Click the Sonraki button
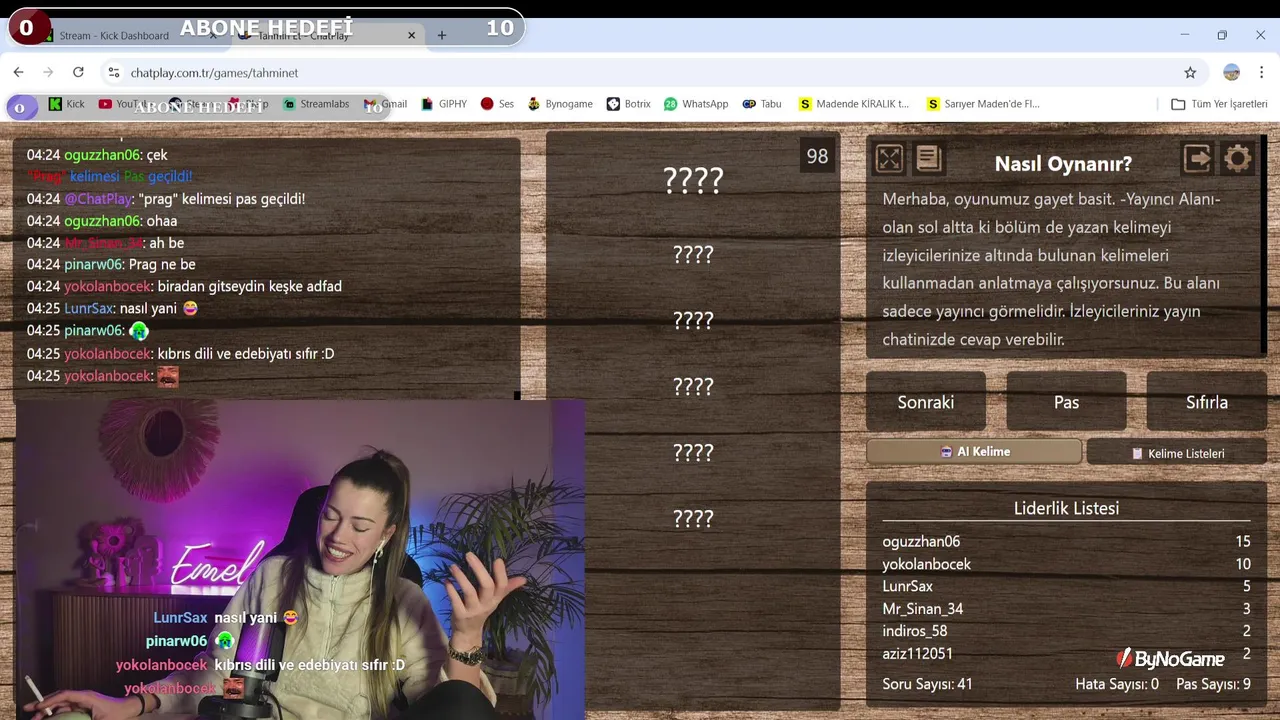The image size is (1280, 720). pyautogui.click(x=926, y=402)
